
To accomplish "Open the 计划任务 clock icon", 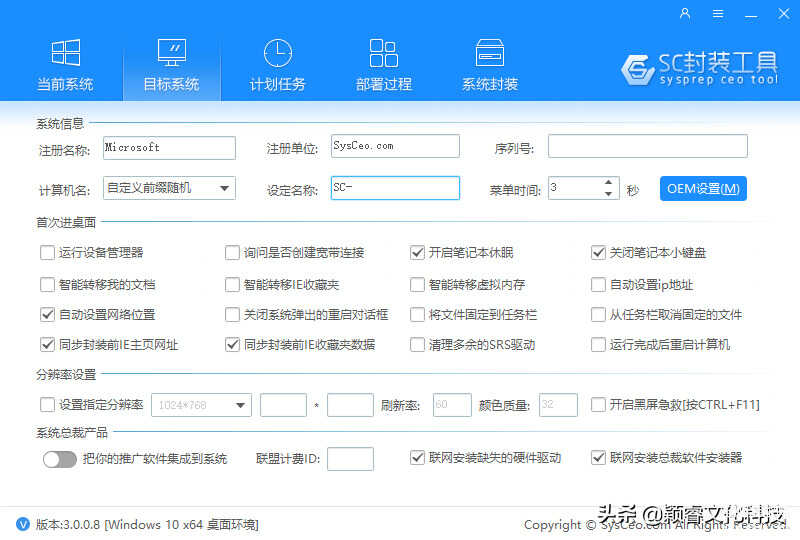I will click(x=277, y=52).
